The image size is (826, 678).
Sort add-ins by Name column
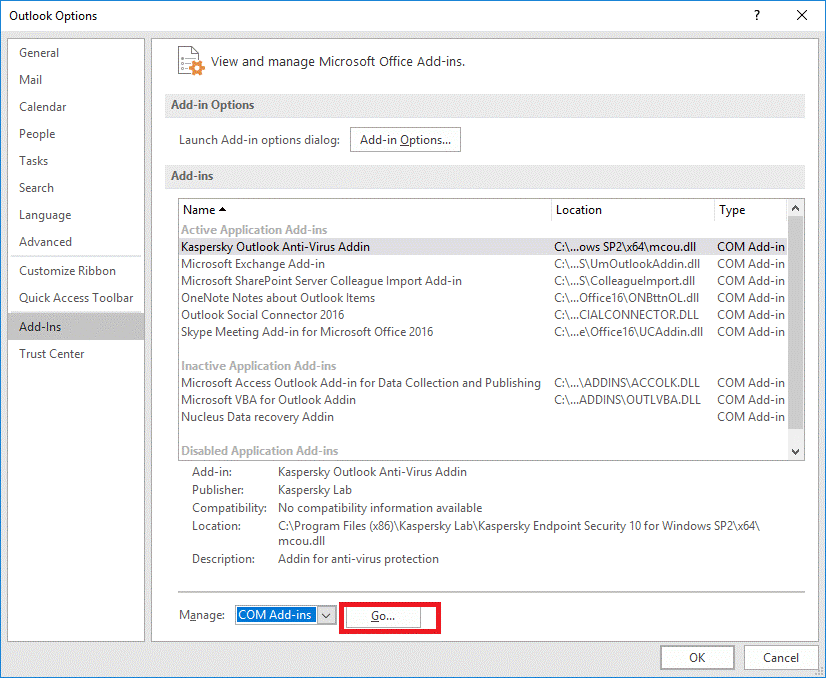[x=365, y=210]
